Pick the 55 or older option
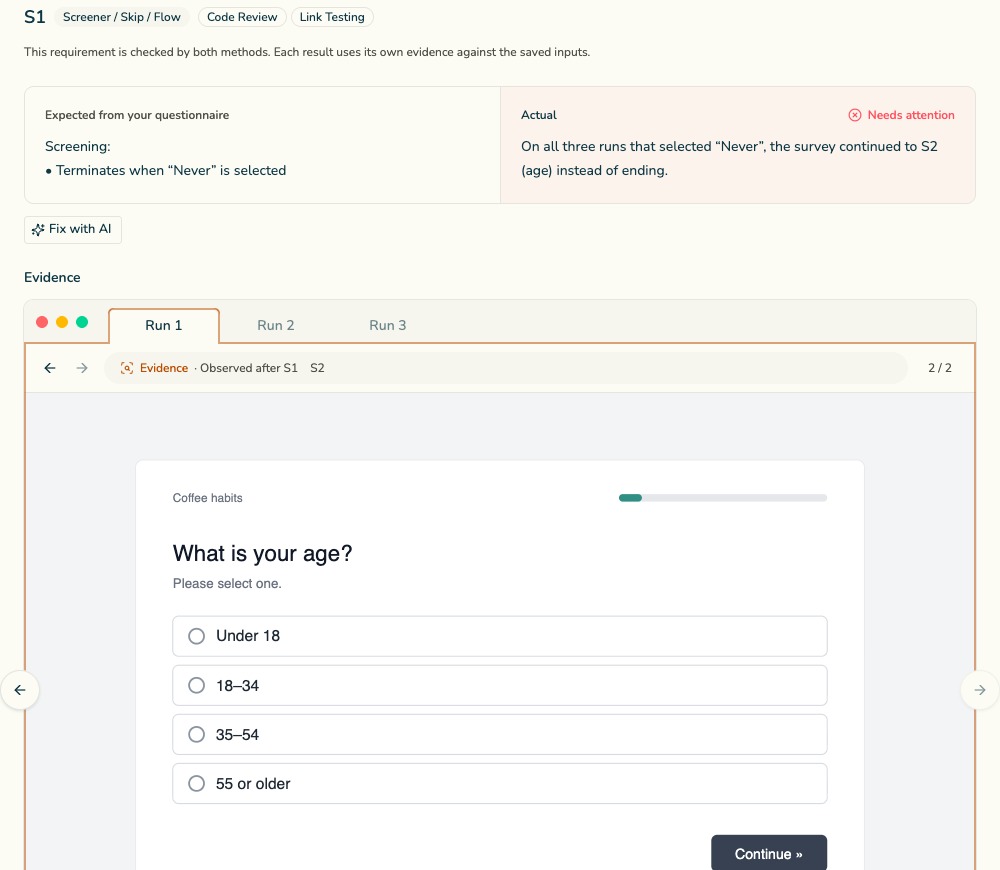 tap(500, 784)
